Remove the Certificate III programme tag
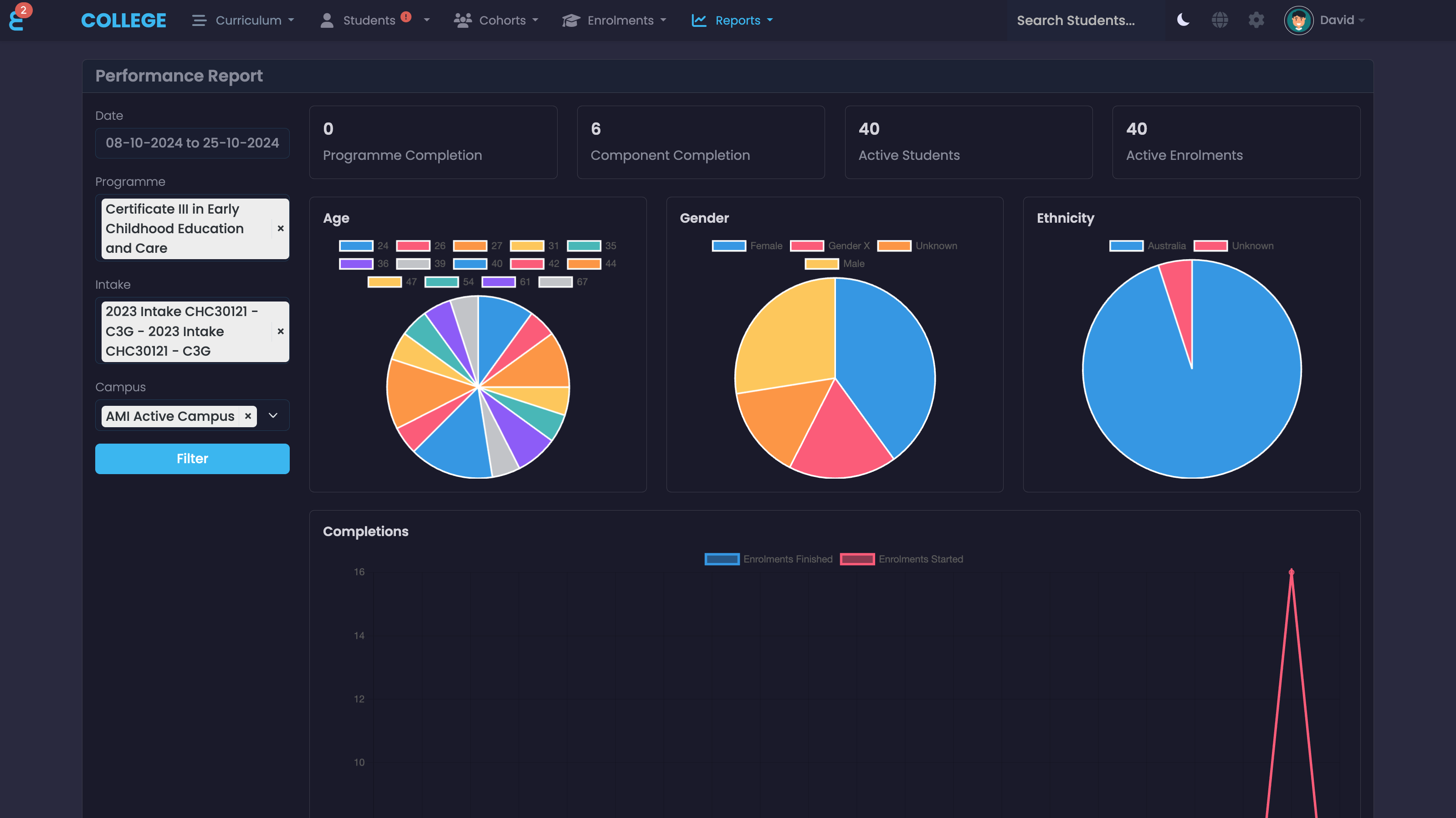Image resolution: width=1456 pixels, height=818 pixels. click(280, 228)
